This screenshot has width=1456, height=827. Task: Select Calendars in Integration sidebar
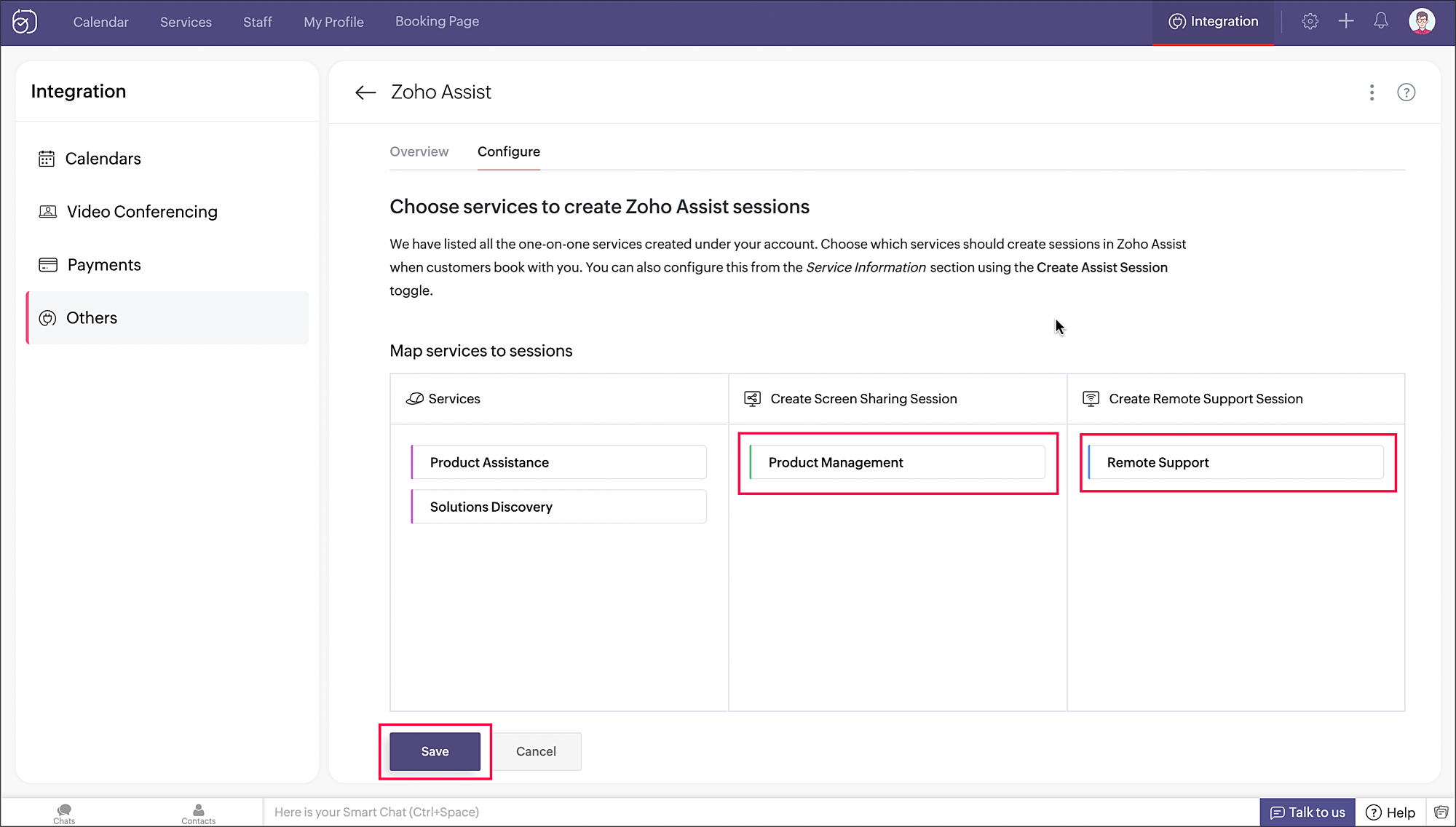167,159
